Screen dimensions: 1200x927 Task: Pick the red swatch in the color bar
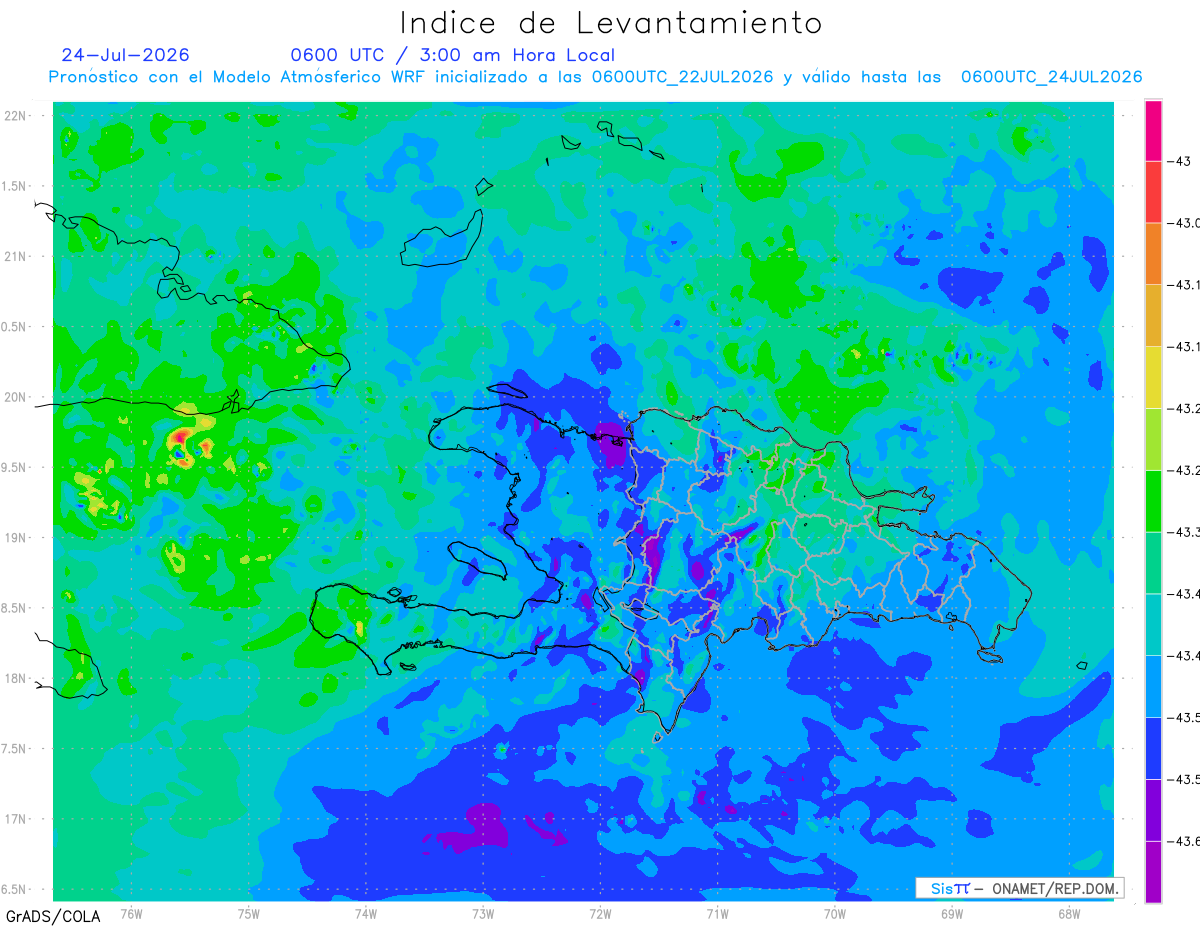[1153, 192]
